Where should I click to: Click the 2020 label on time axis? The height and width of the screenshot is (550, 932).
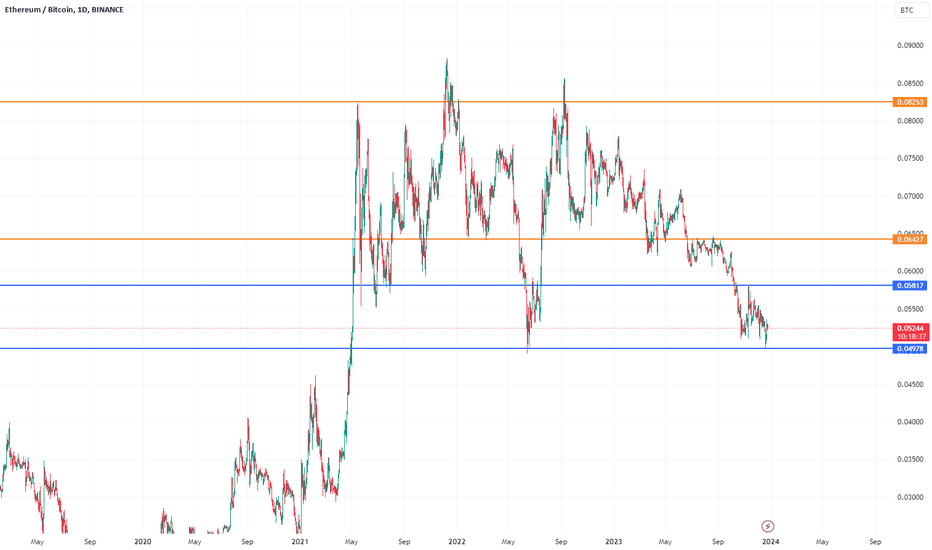[143, 542]
